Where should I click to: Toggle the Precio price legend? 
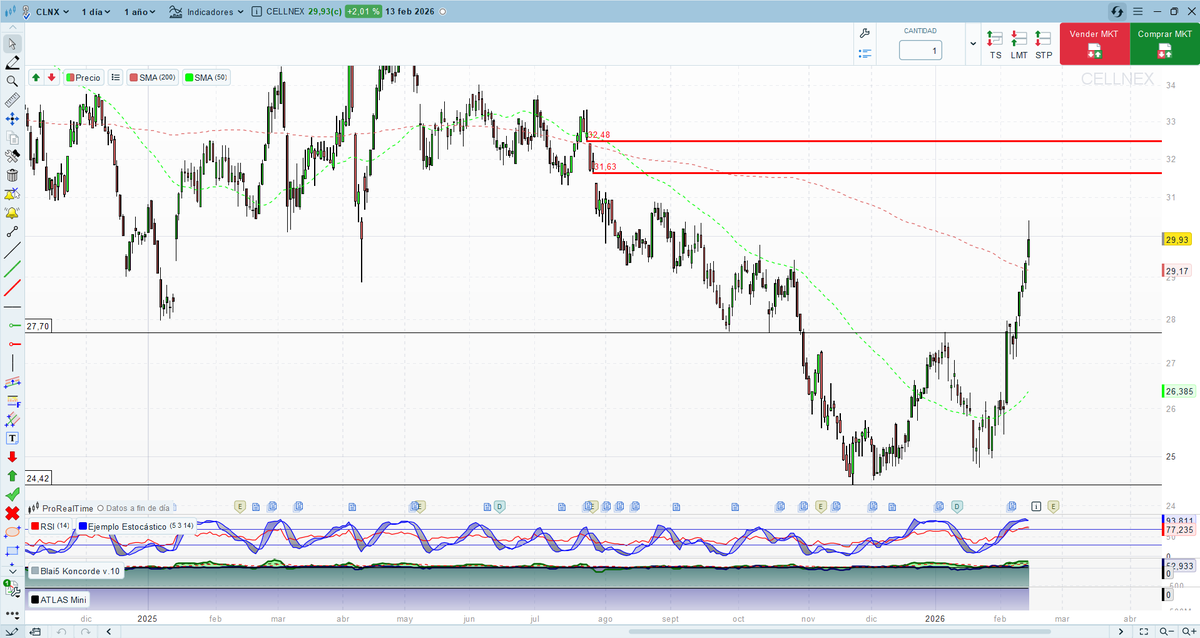(84, 77)
